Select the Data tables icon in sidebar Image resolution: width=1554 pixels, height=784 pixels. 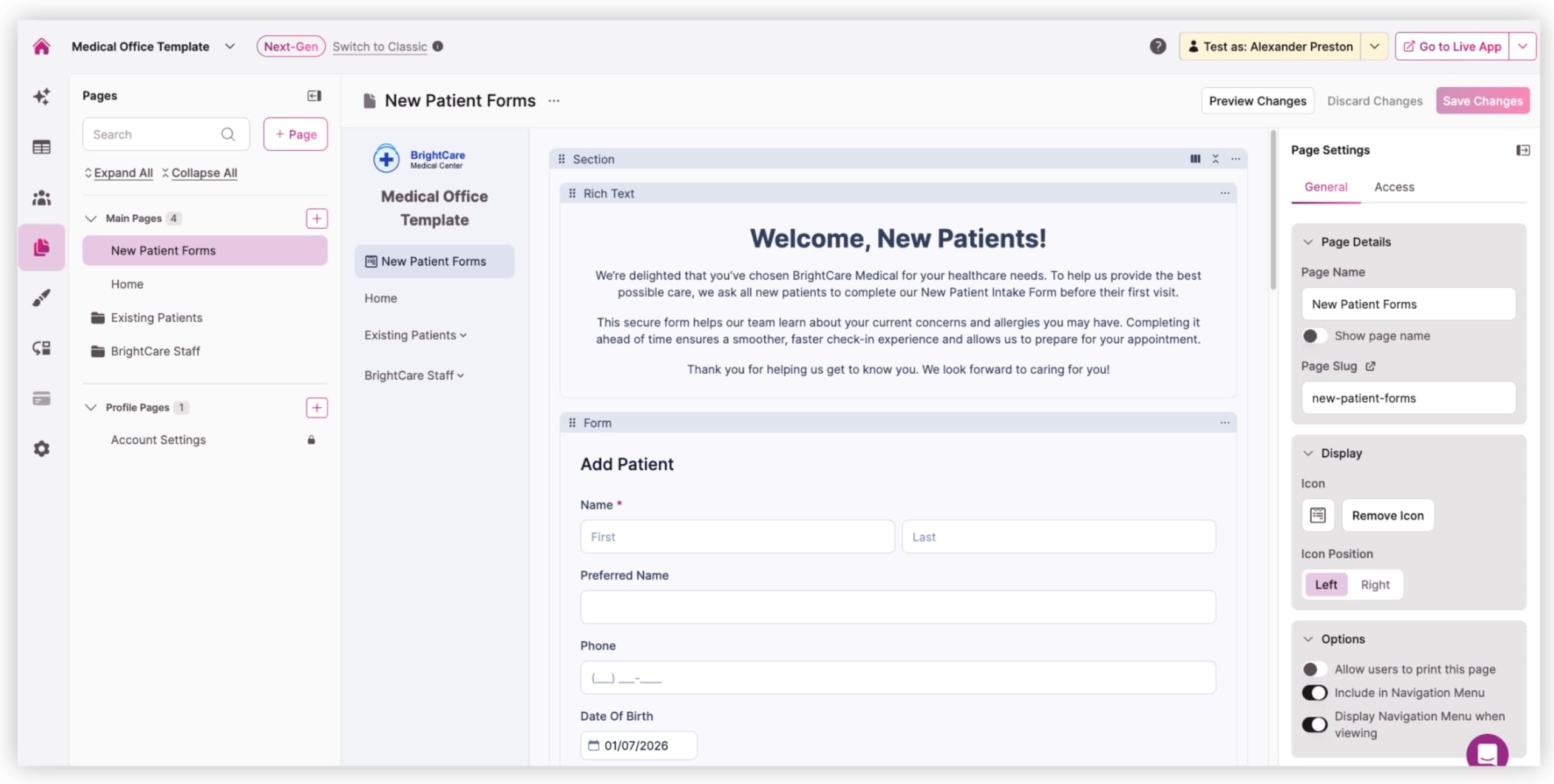[41, 146]
